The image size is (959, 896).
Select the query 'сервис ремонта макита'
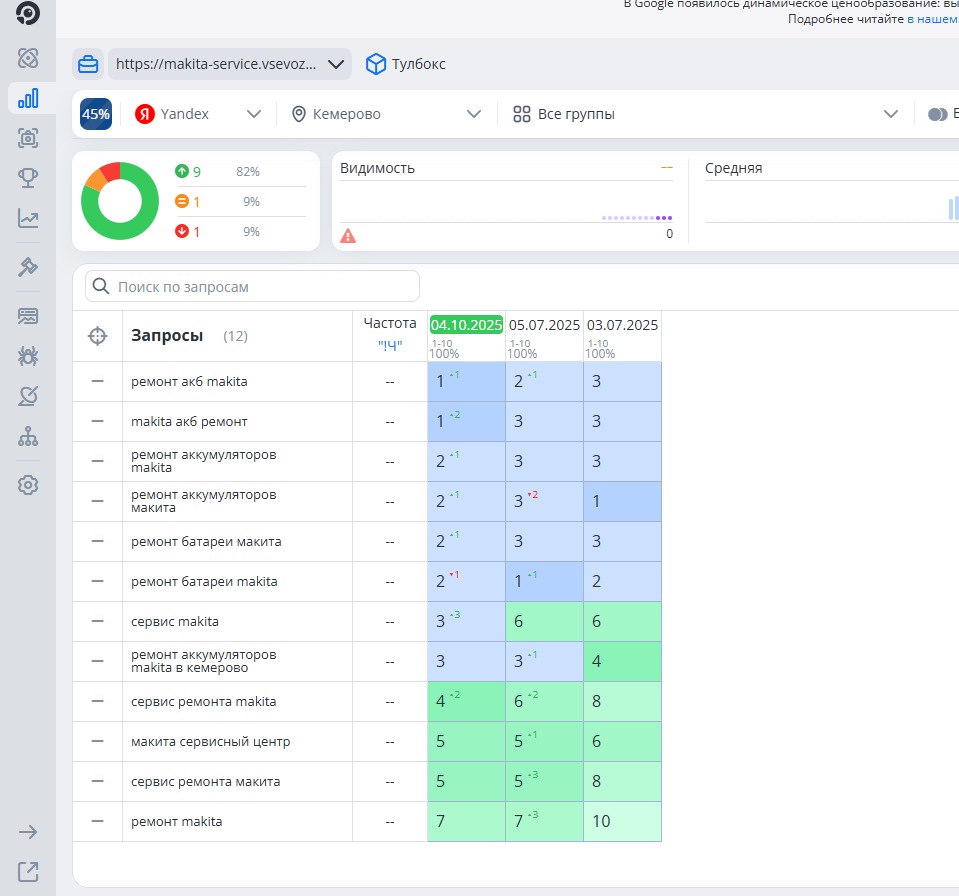click(206, 782)
